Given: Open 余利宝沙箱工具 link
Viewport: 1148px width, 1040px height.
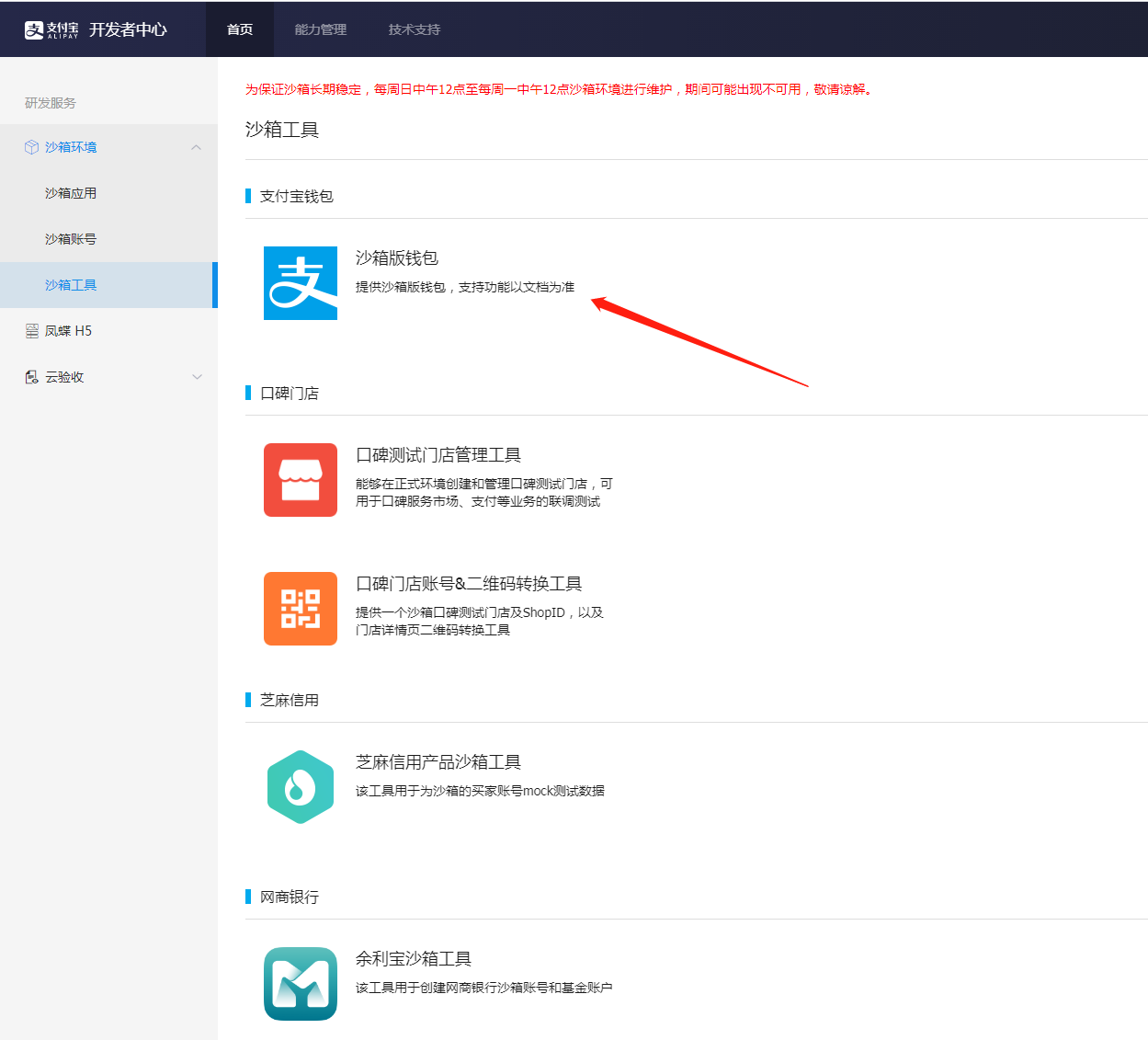Looking at the screenshot, I should coord(414,959).
